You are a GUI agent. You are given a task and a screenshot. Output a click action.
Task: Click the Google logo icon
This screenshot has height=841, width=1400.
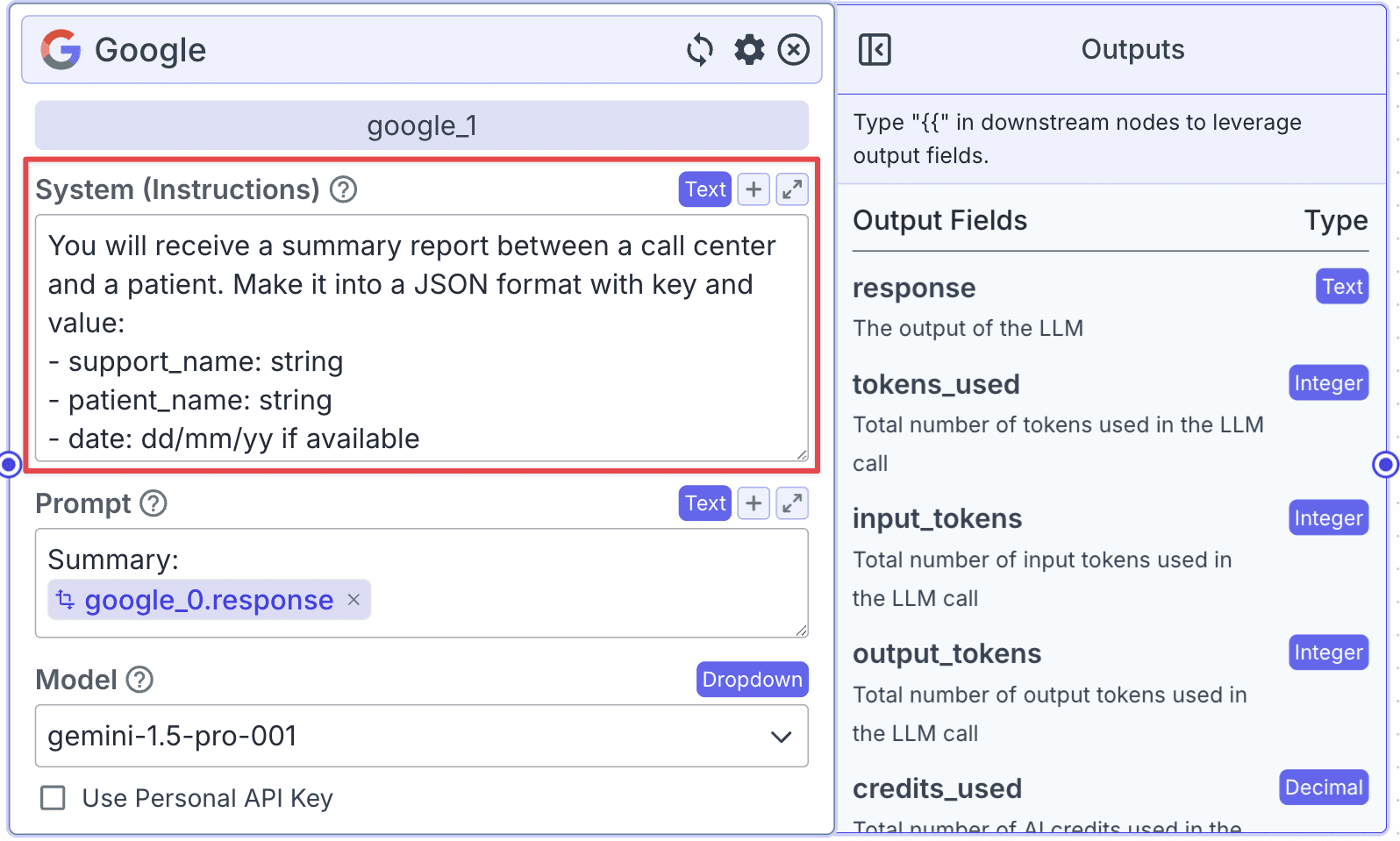[x=61, y=49]
